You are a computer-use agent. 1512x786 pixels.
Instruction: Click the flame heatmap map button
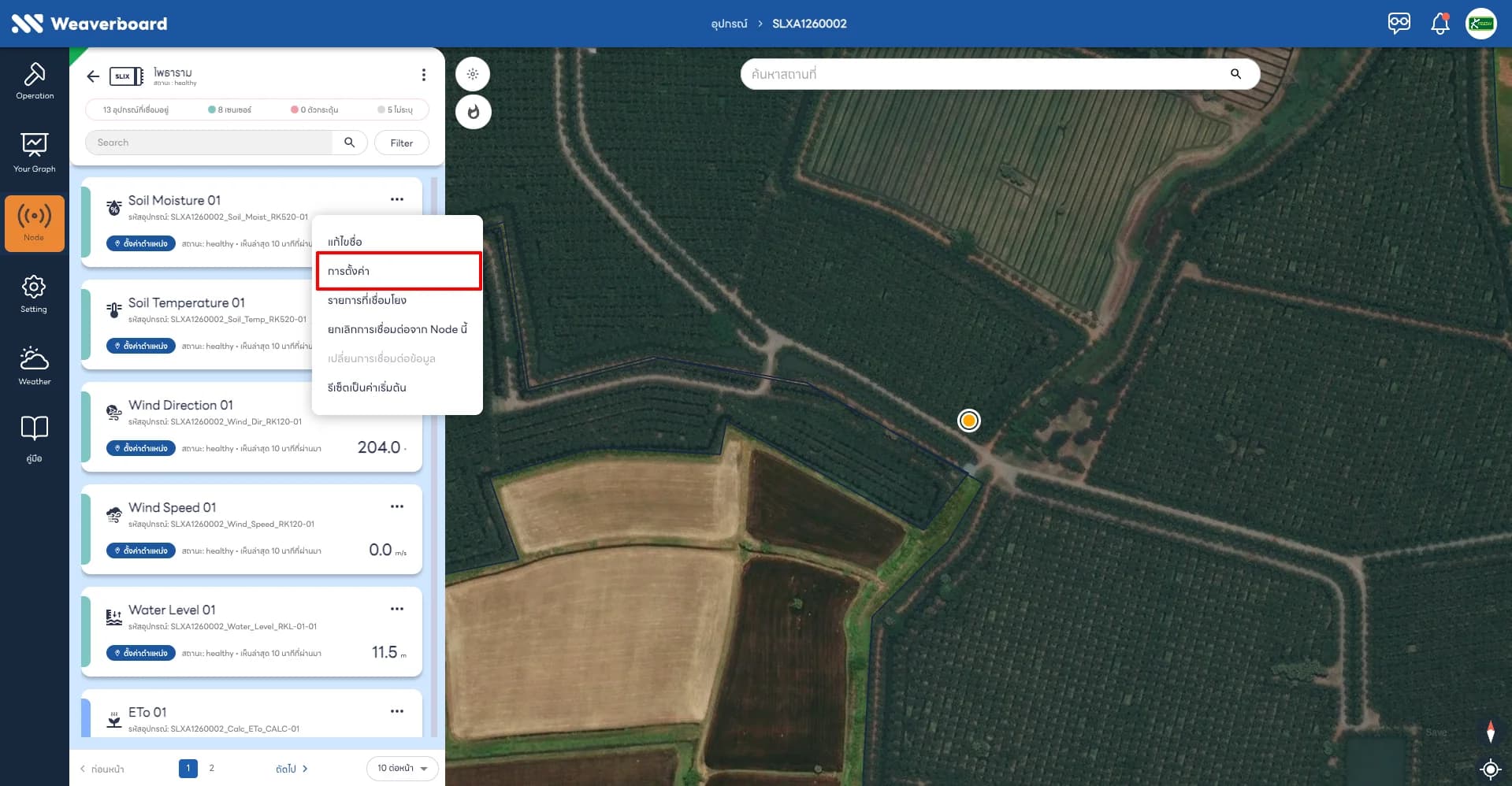point(473,112)
